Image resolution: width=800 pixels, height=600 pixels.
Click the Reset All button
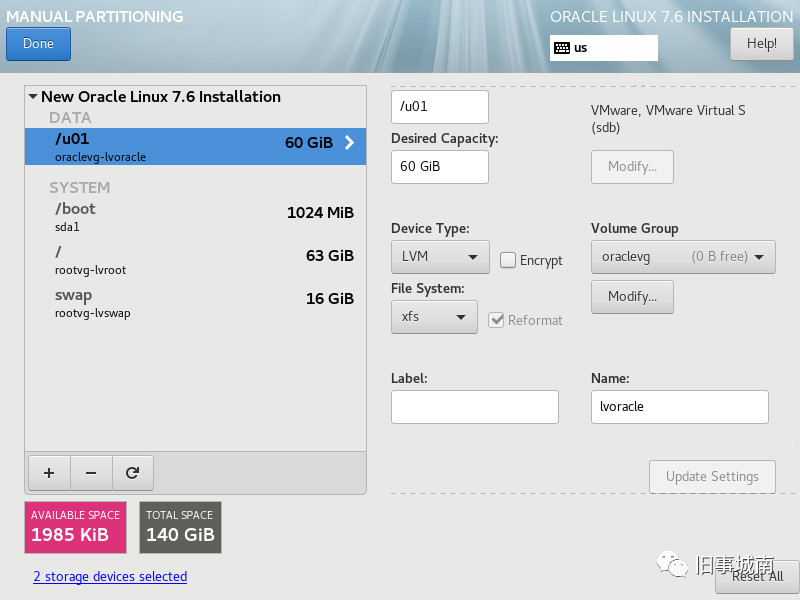(x=757, y=577)
